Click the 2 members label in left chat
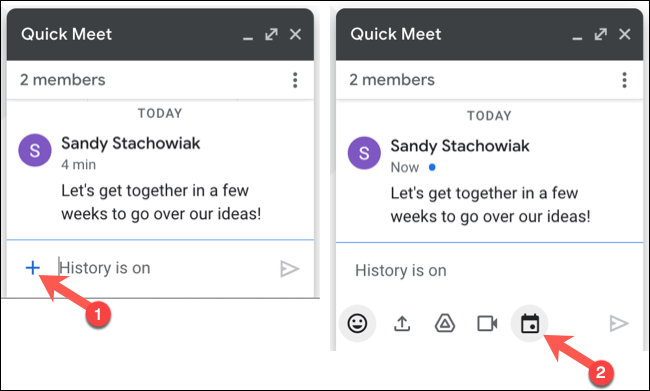 [x=63, y=80]
